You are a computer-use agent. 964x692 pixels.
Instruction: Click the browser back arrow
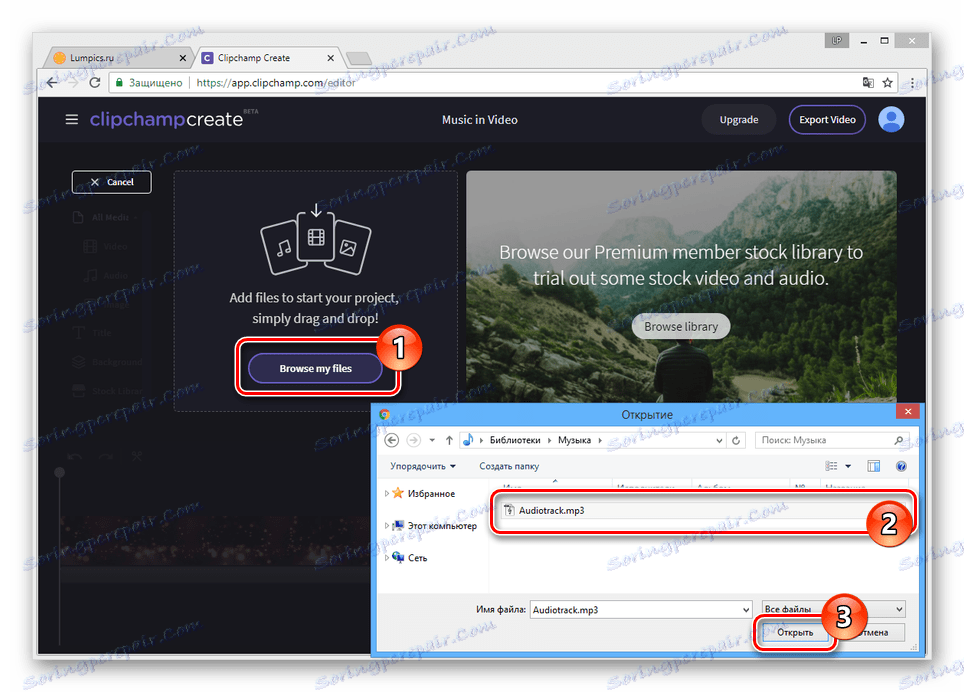[52, 82]
